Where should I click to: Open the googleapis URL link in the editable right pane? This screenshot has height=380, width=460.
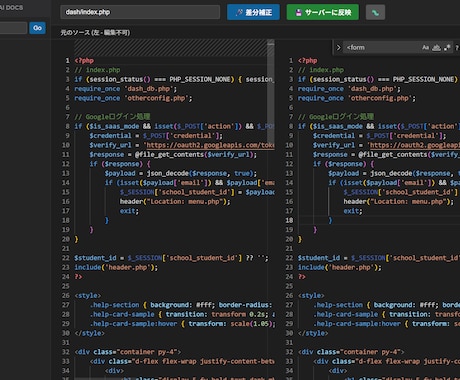click(414, 145)
